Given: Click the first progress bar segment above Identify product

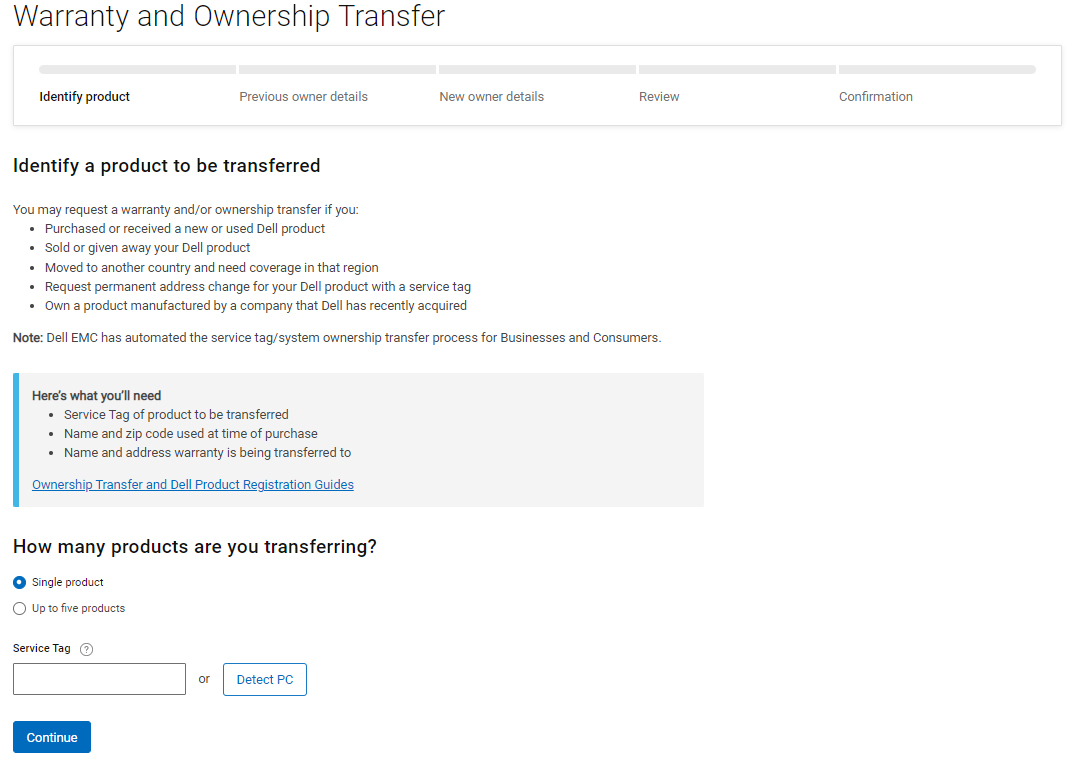Looking at the screenshot, I should [x=138, y=70].
